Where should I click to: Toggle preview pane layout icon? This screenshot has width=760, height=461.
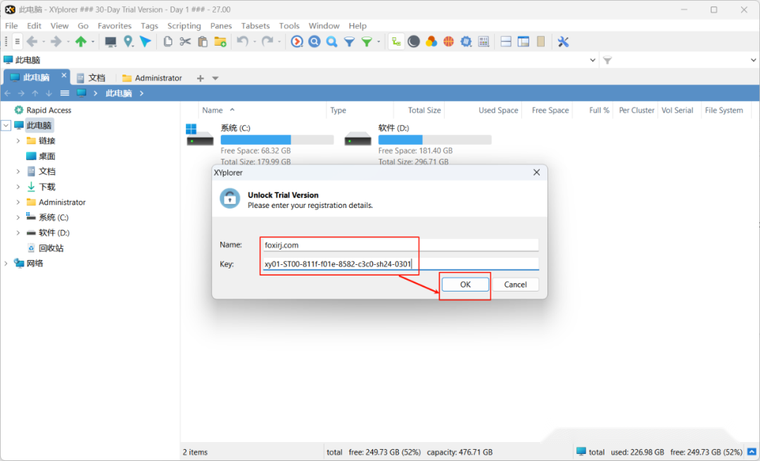pos(523,42)
